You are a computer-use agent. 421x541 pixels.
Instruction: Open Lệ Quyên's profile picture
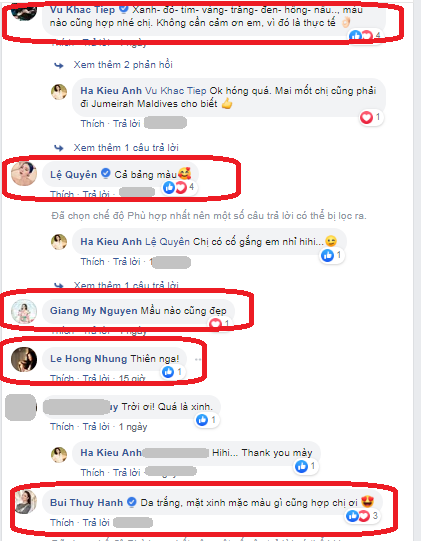point(24,173)
